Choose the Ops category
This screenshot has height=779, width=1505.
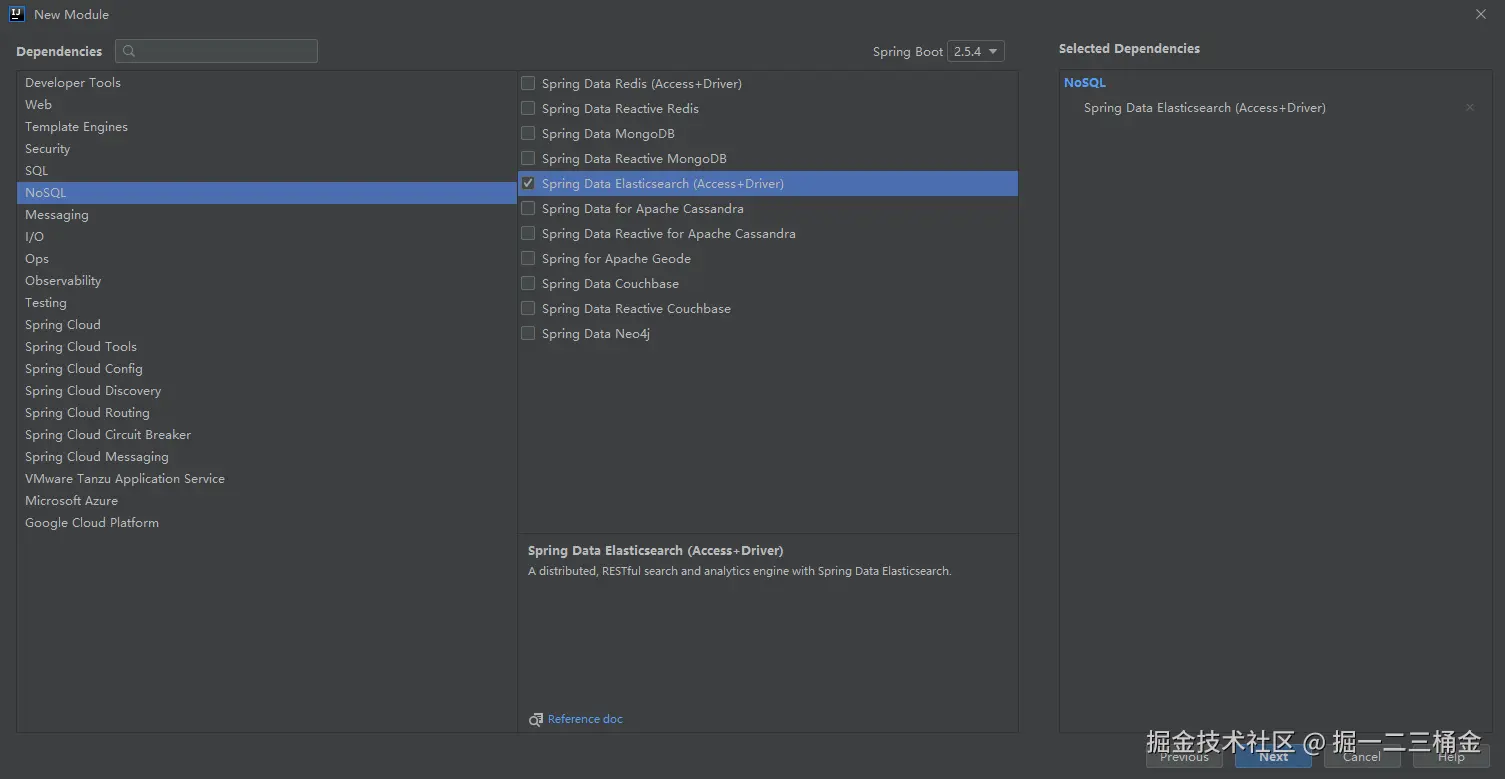coord(266,259)
